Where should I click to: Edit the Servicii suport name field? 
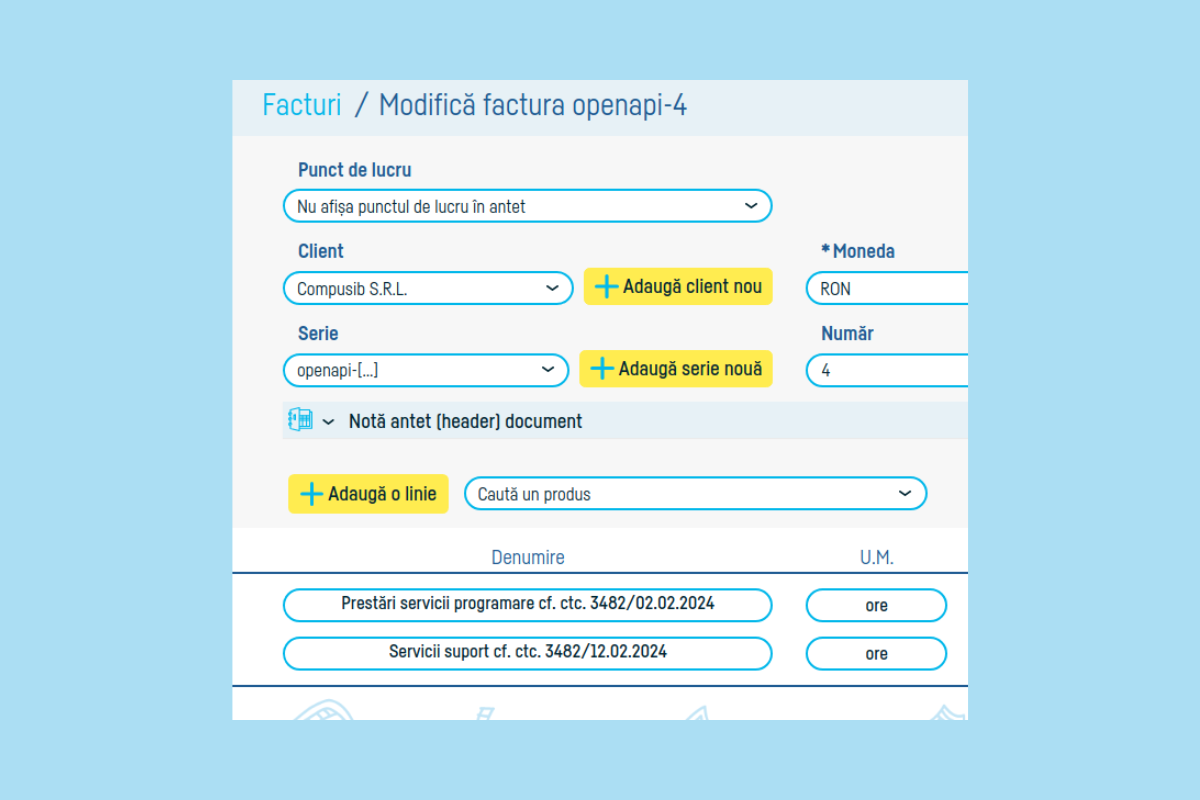click(527, 653)
